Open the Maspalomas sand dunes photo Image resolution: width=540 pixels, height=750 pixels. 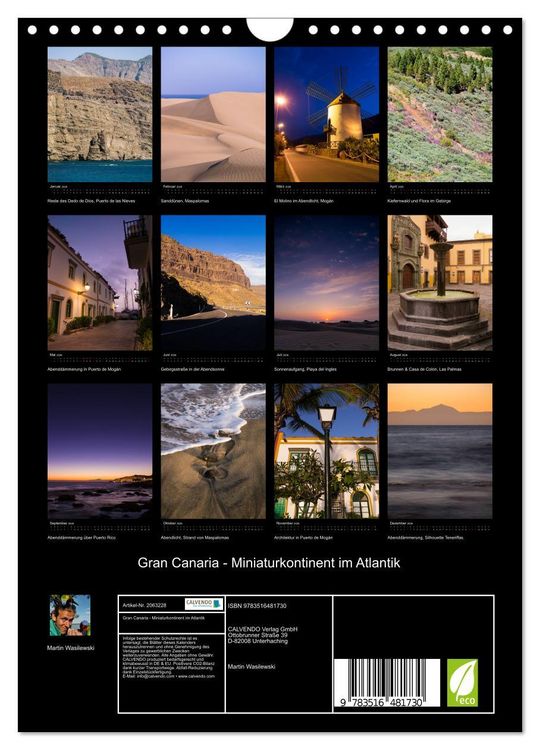[x=213, y=114]
